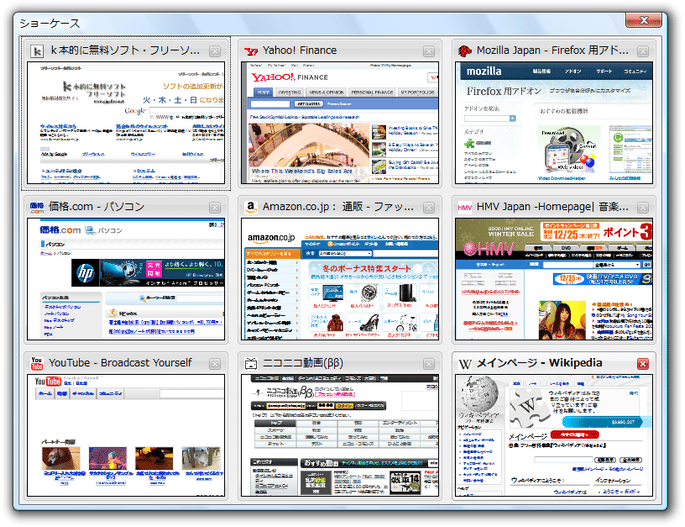This screenshot has height=527, width=685.
Task: Open the Mozilla Firefox add-ons page preview
Action: 554,123
